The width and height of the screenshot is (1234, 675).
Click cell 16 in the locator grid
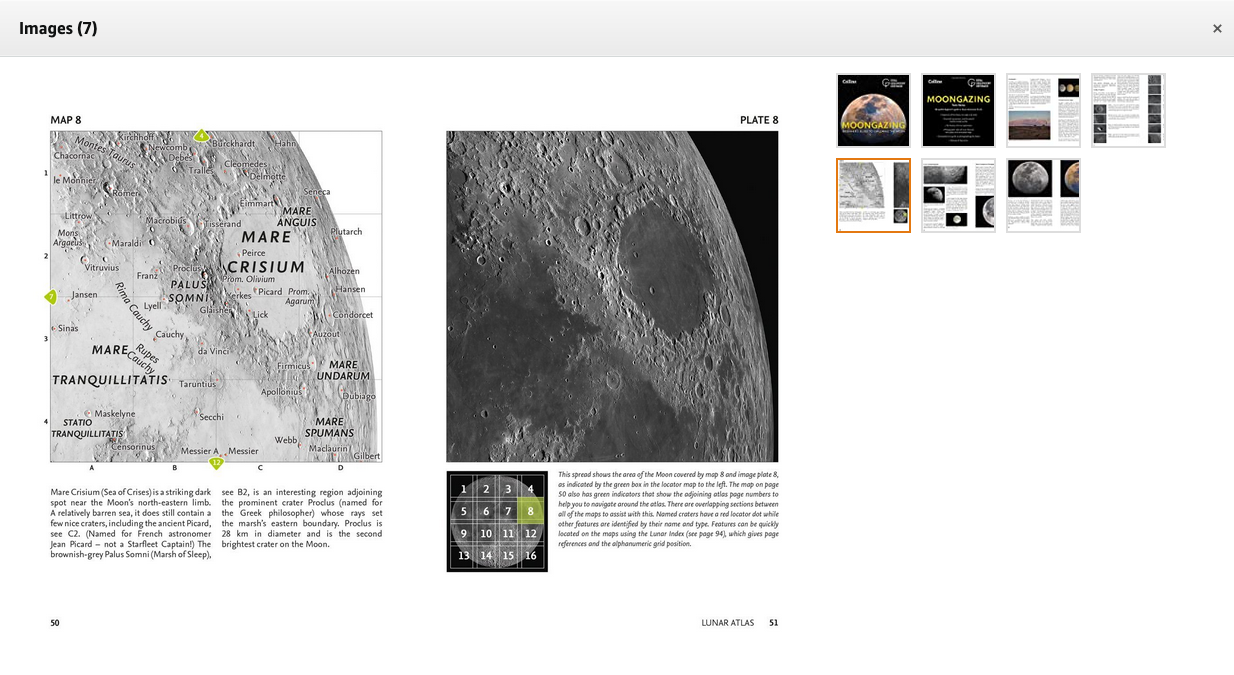click(531, 556)
